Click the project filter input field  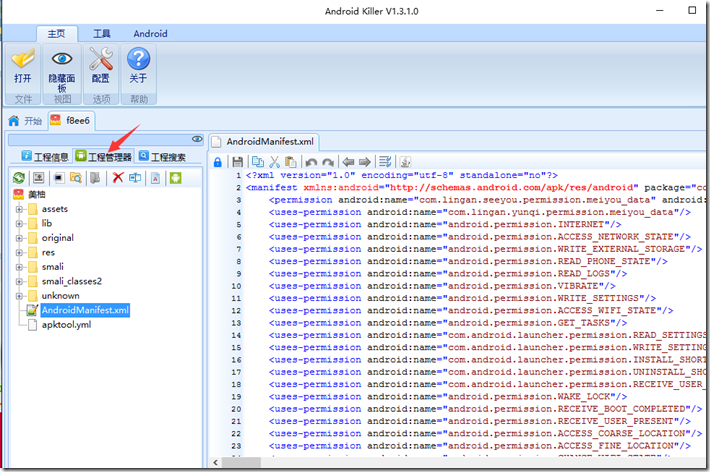pos(101,140)
